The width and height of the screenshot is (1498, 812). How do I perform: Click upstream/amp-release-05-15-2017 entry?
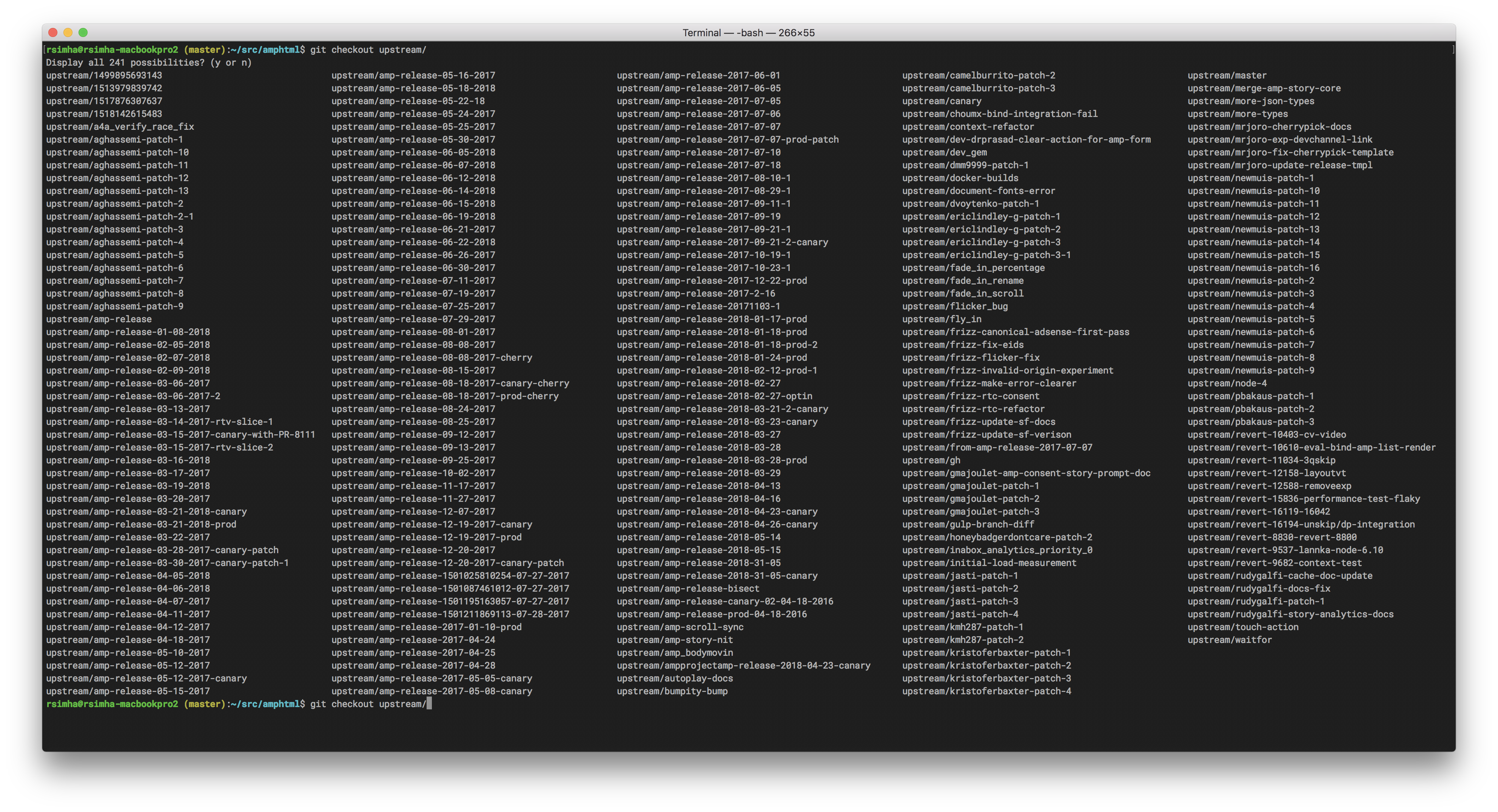click(128, 691)
